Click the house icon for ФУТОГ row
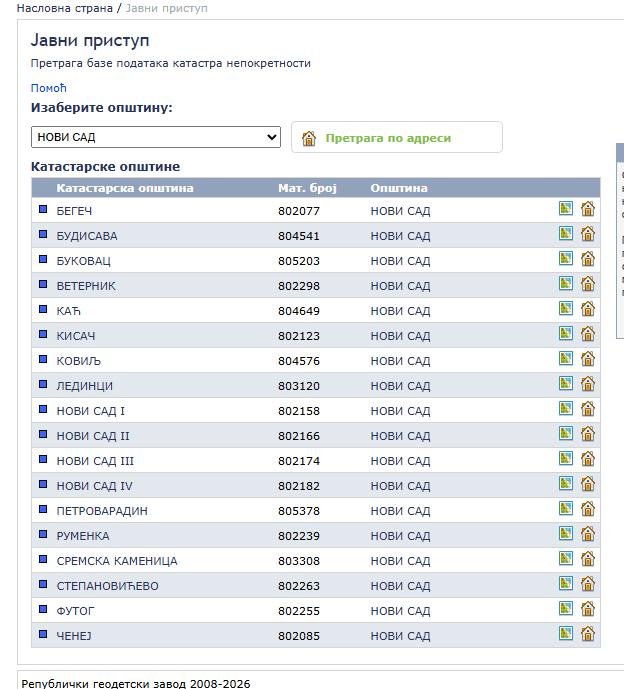 click(x=588, y=609)
